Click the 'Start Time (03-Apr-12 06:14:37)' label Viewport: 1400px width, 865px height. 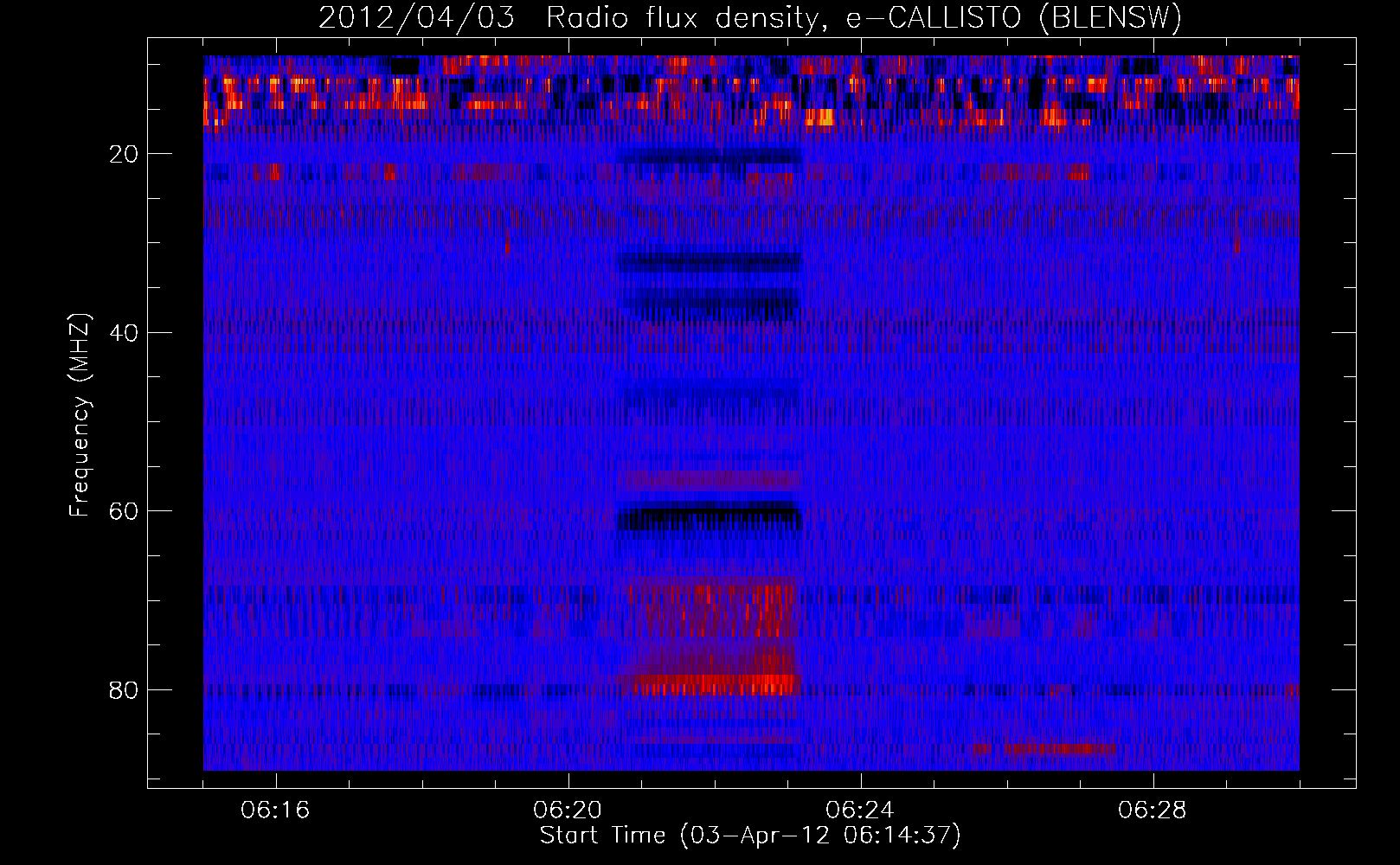click(x=750, y=836)
